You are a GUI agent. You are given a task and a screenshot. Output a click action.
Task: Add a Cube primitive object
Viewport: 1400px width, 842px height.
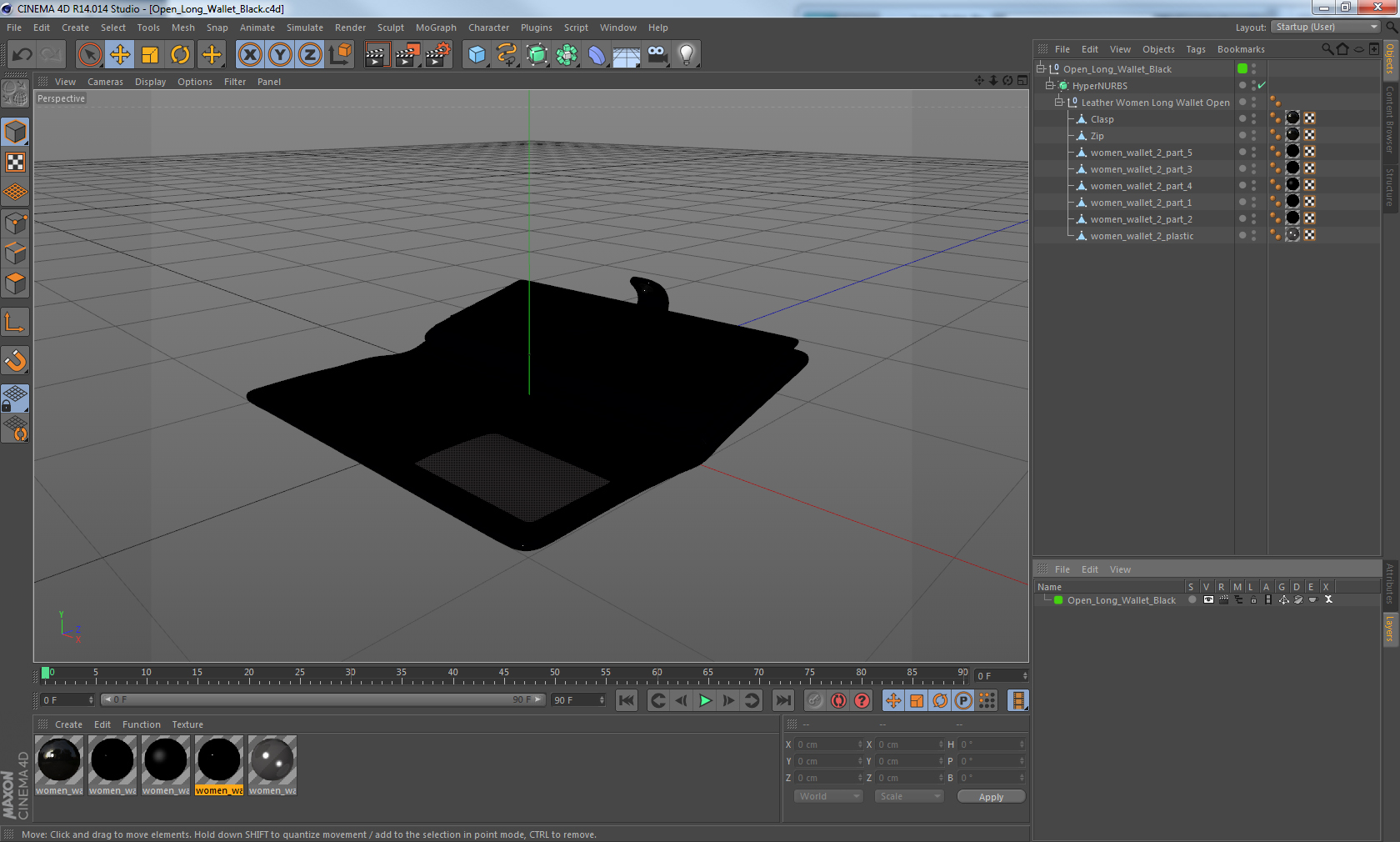pos(477,55)
